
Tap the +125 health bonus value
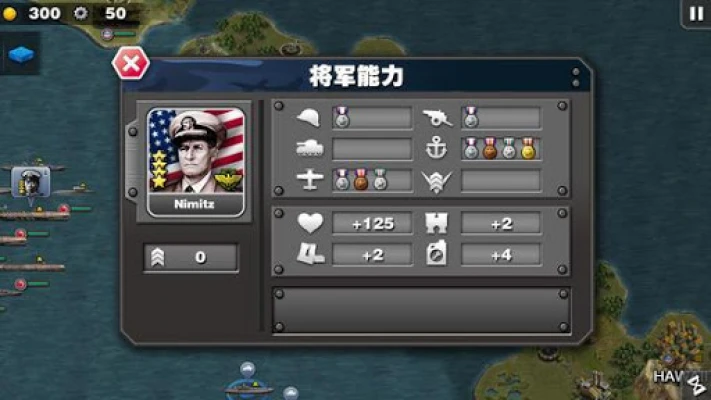point(373,224)
